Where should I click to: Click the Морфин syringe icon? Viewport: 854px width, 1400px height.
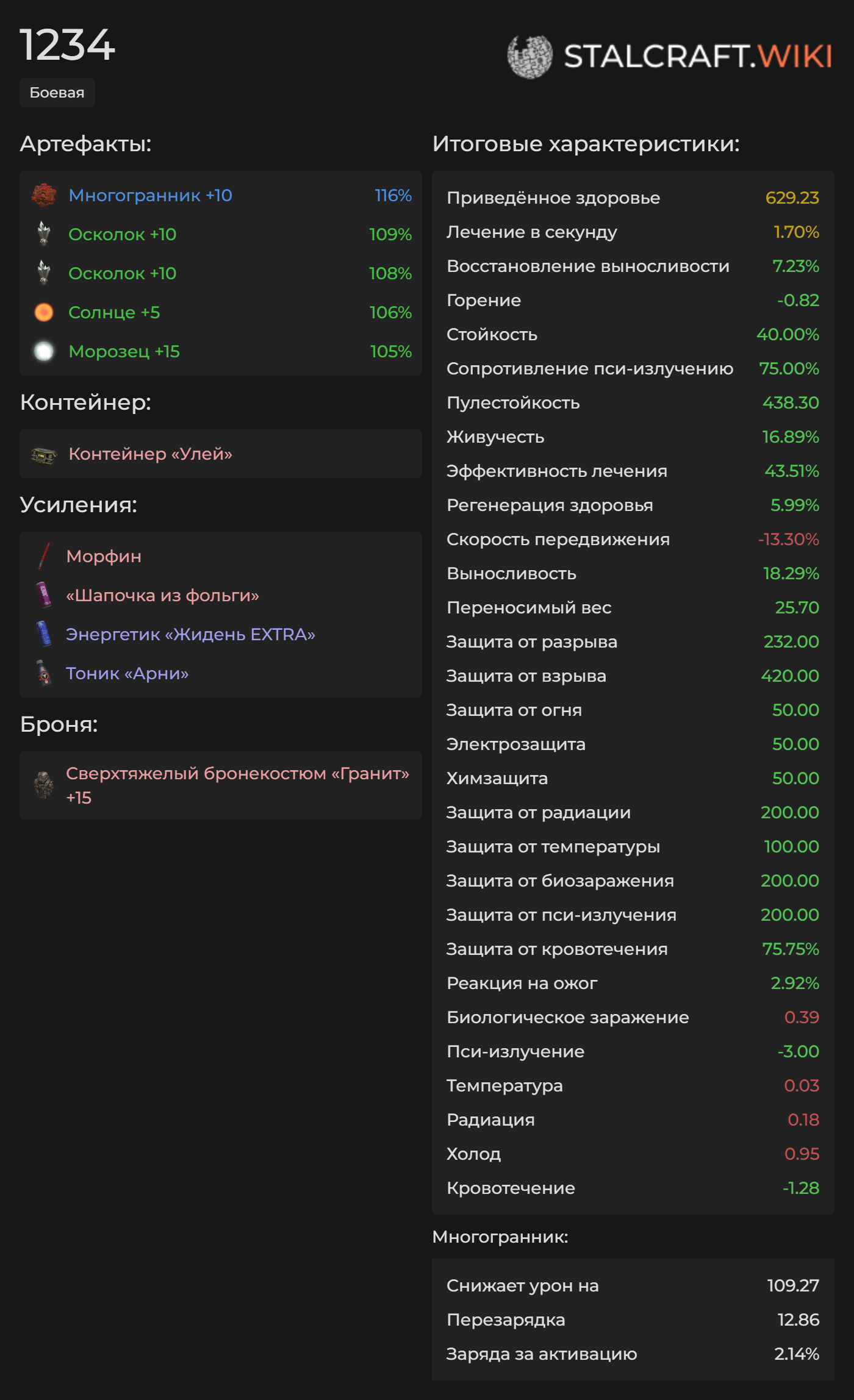click(x=44, y=556)
